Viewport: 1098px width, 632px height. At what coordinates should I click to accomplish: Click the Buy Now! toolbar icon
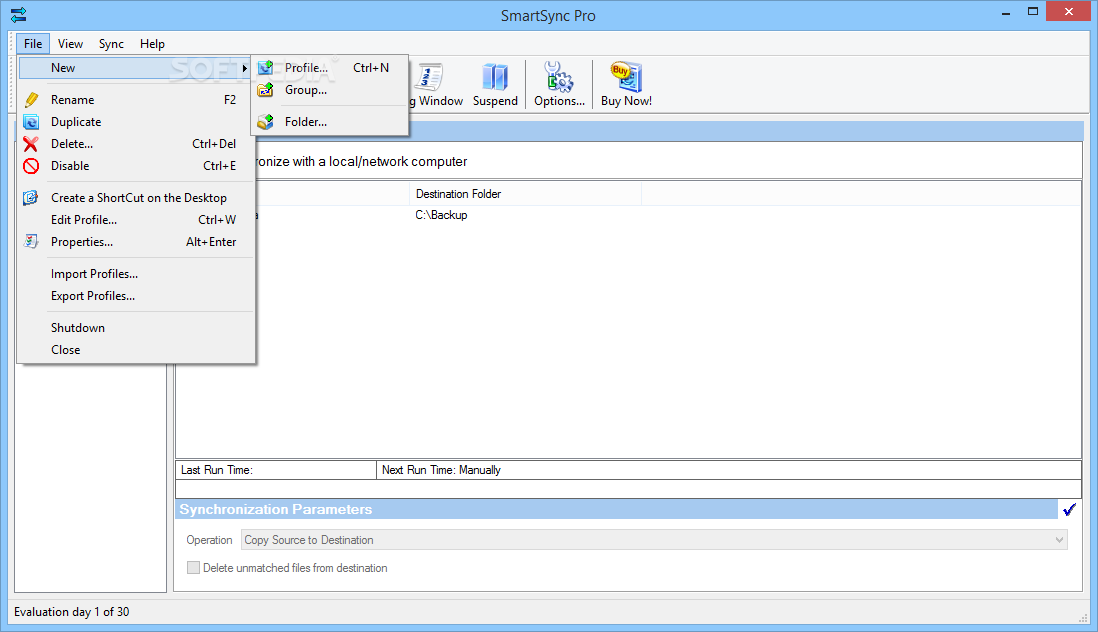(626, 77)
